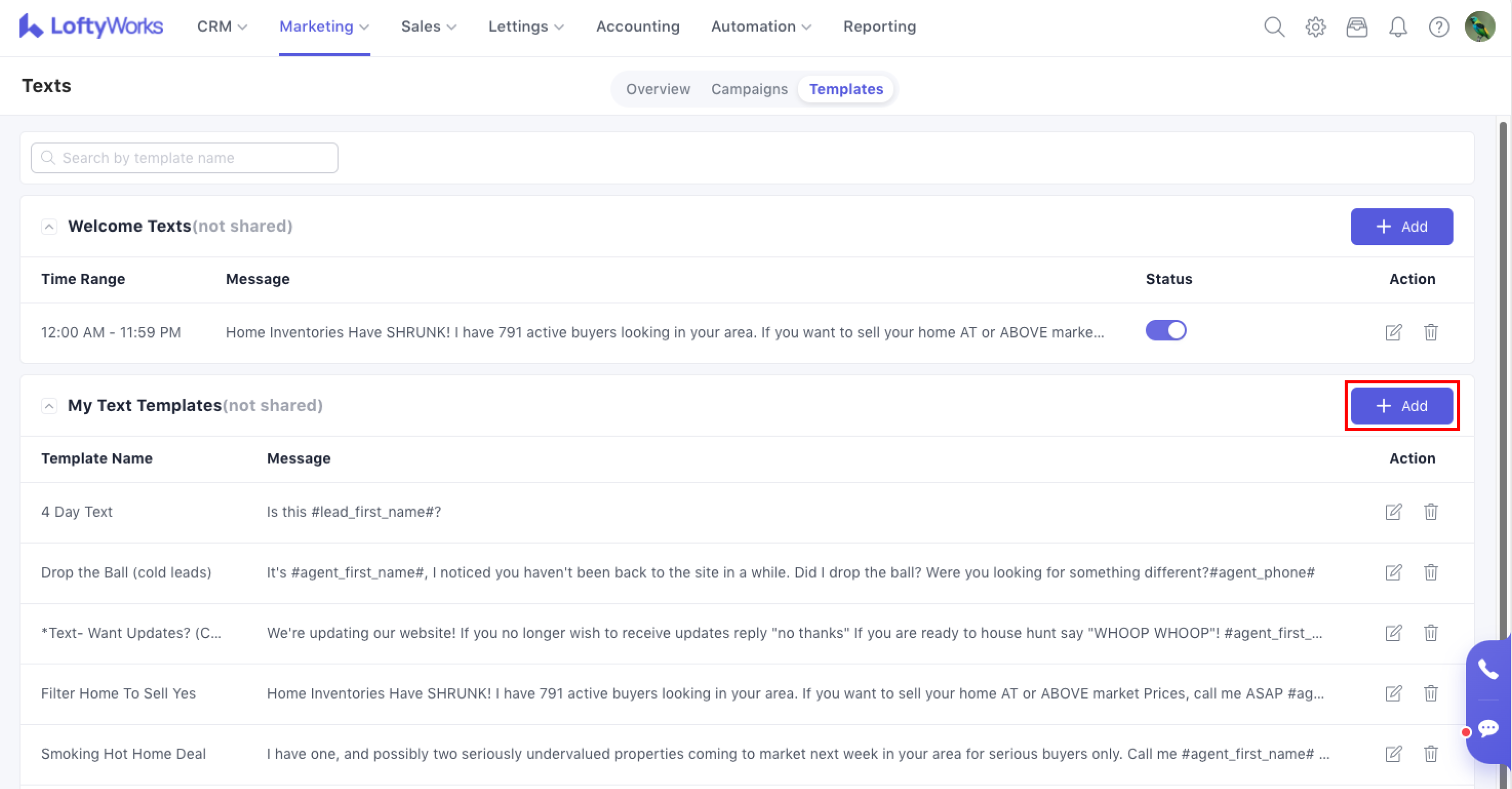Collapse the Welcome Texts section

pyautogui.click(x=49, y=227)
